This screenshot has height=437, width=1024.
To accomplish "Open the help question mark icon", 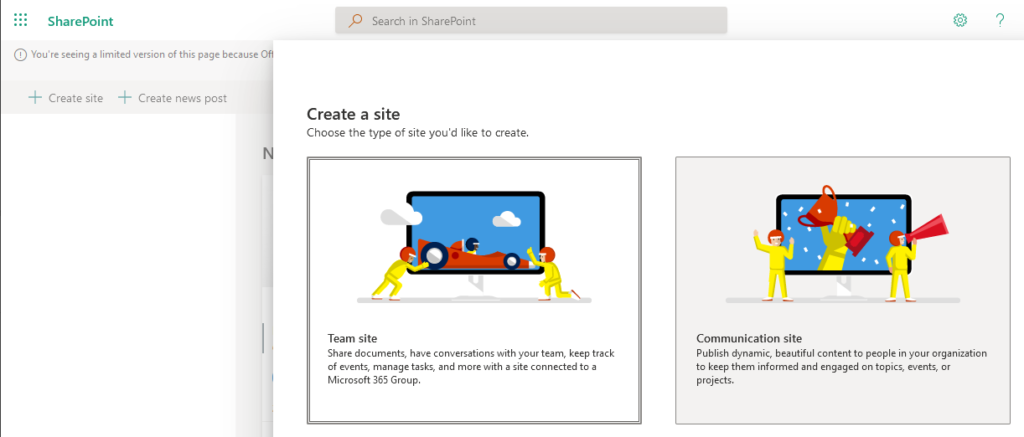I will [1000, 20].
